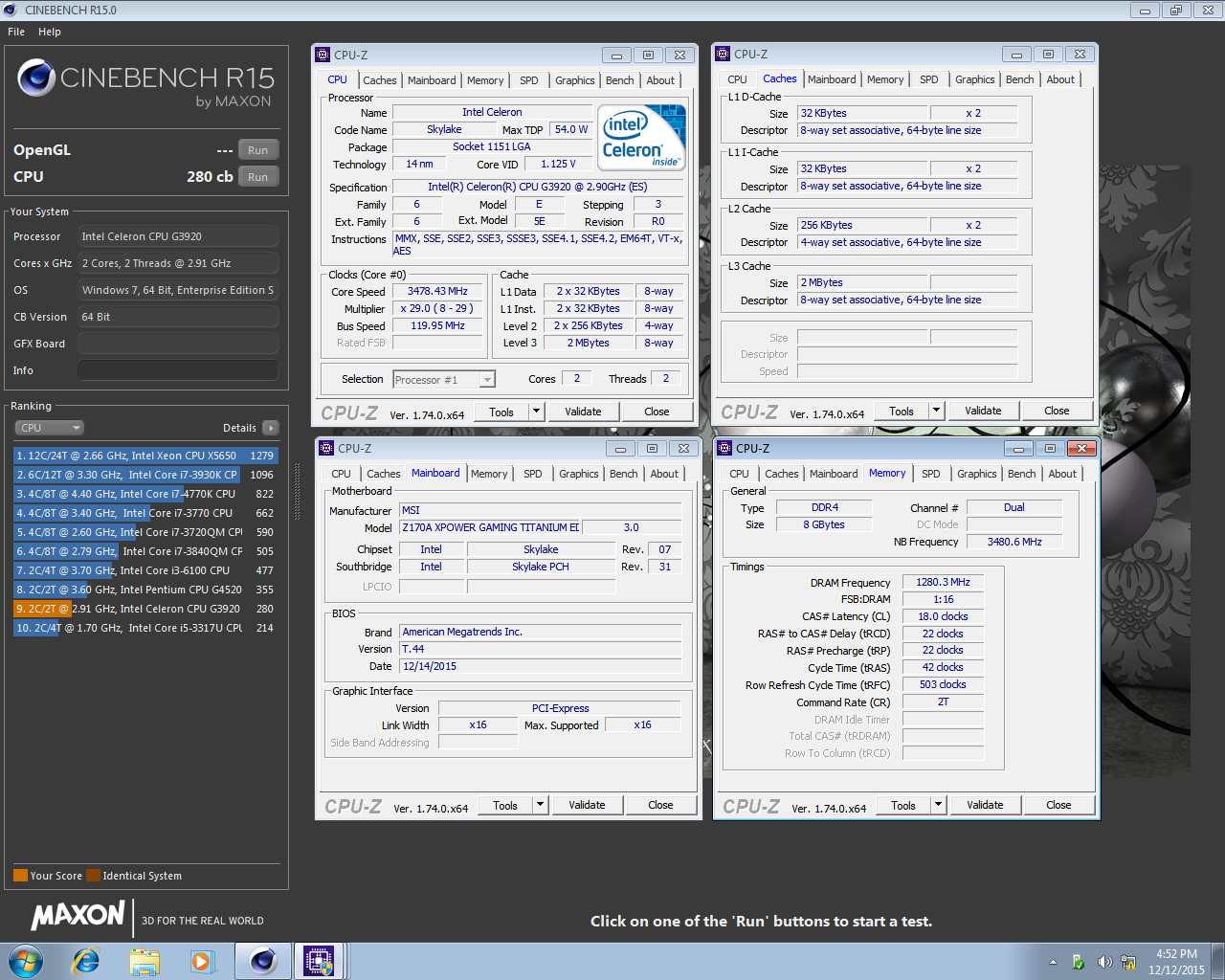Launch Windows Media Player from taskbar
The width and height of the screenshot is (1225, 980).
click(202, 961)
